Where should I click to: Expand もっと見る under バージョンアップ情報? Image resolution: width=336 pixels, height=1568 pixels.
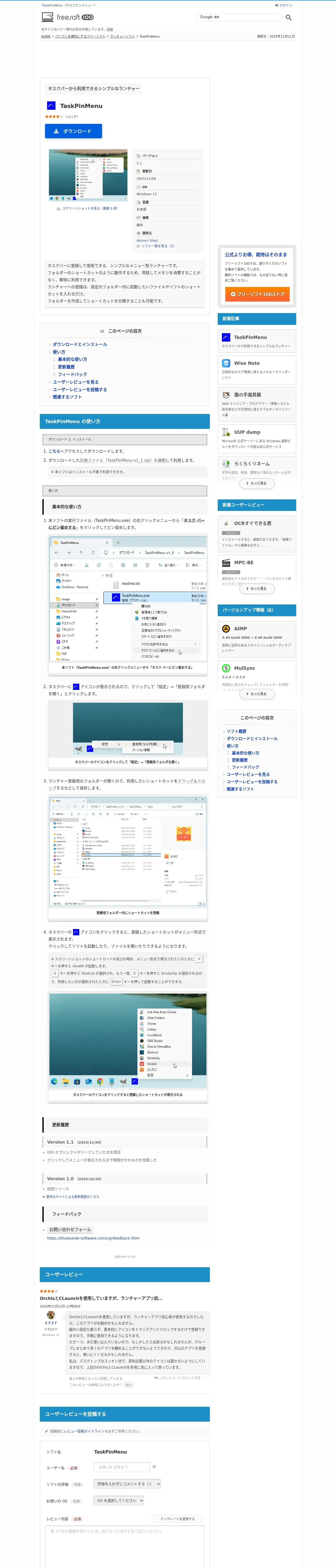click(x=257, y=694)
